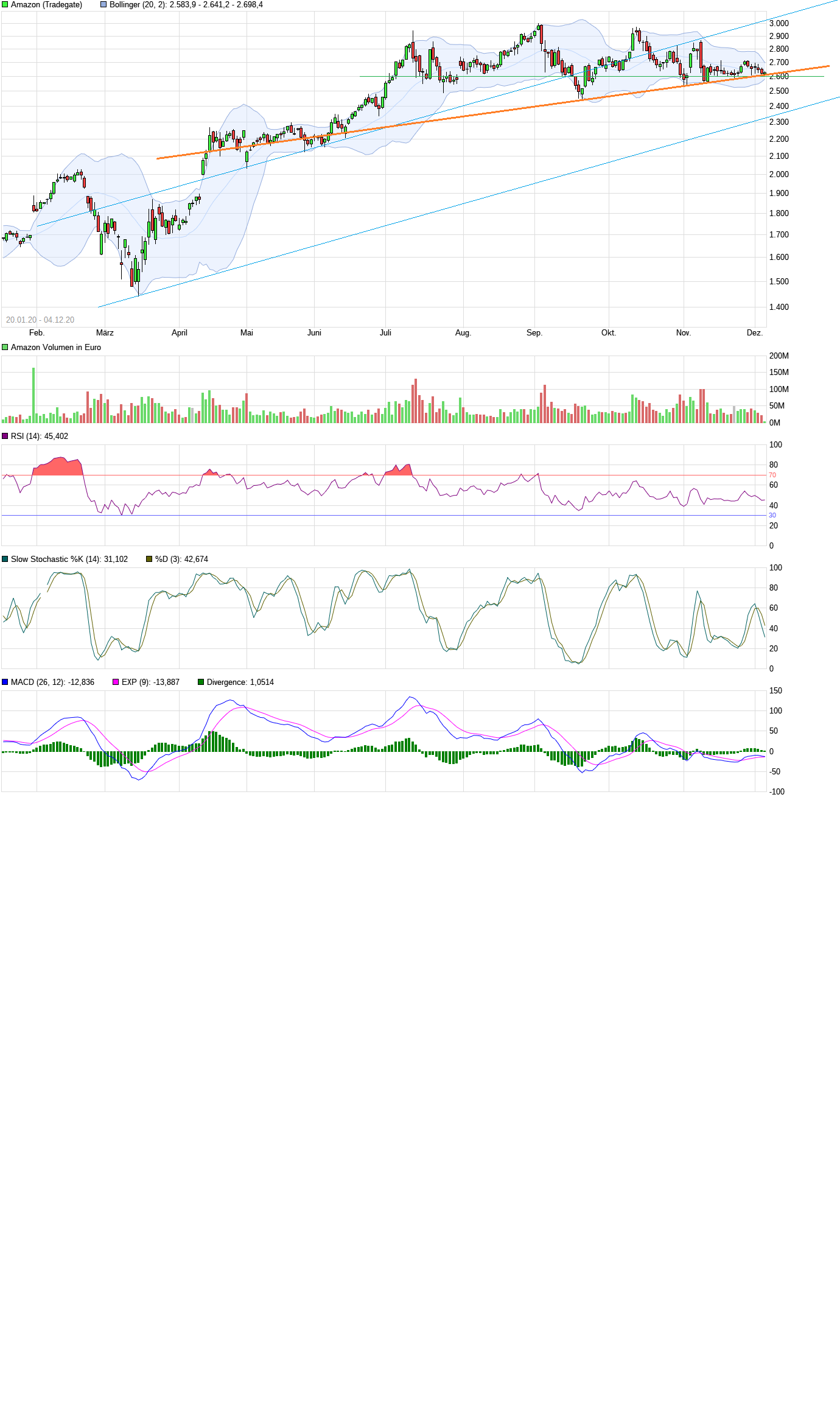The image size is (840, 1410).
Task: Click the blue 30 oversold RSI label
Action: click(x=772, y=516)
